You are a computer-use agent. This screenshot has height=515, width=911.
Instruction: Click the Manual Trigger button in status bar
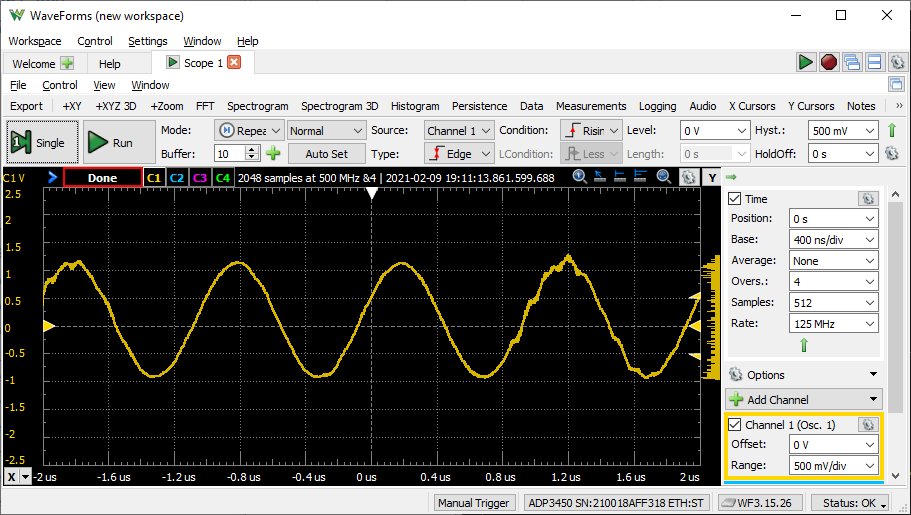474,503
